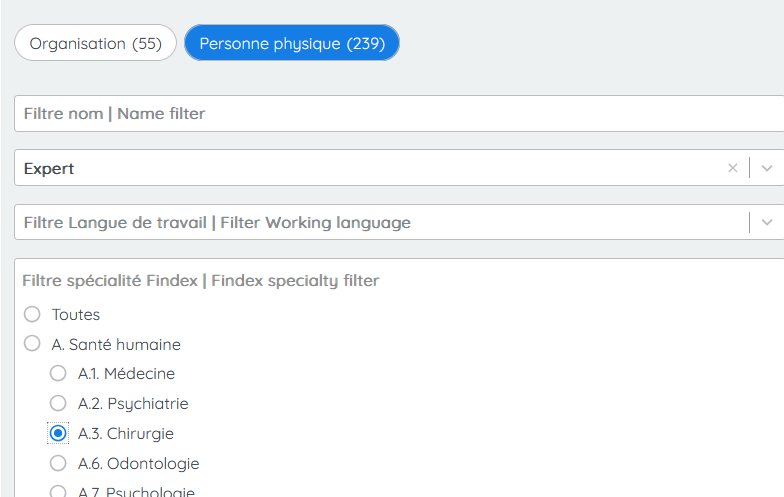This screenshot has width=784, height=497.
Task: Click the 'A. Santé humaine' category label
Action: pyautogui.click(x=116, y=344)
